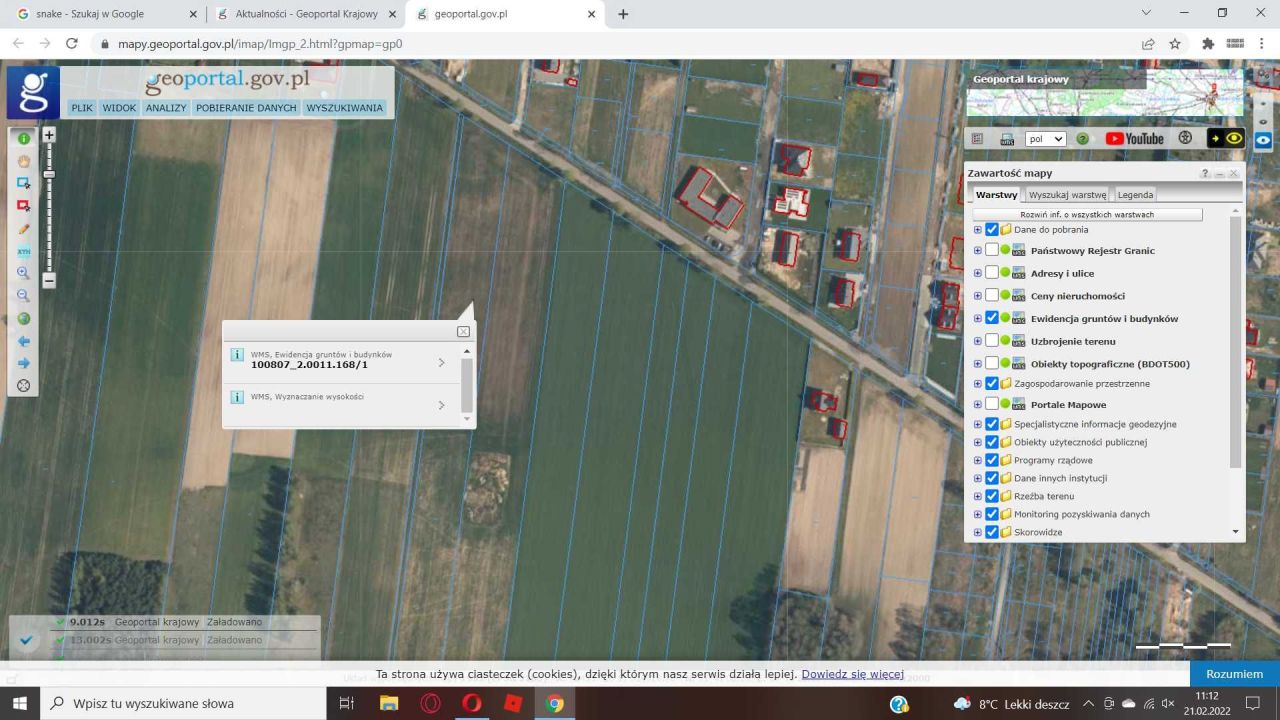This screenshot has height=720, width=1280.
Task: Activate the pencil drawing tool
Action: 24,229
